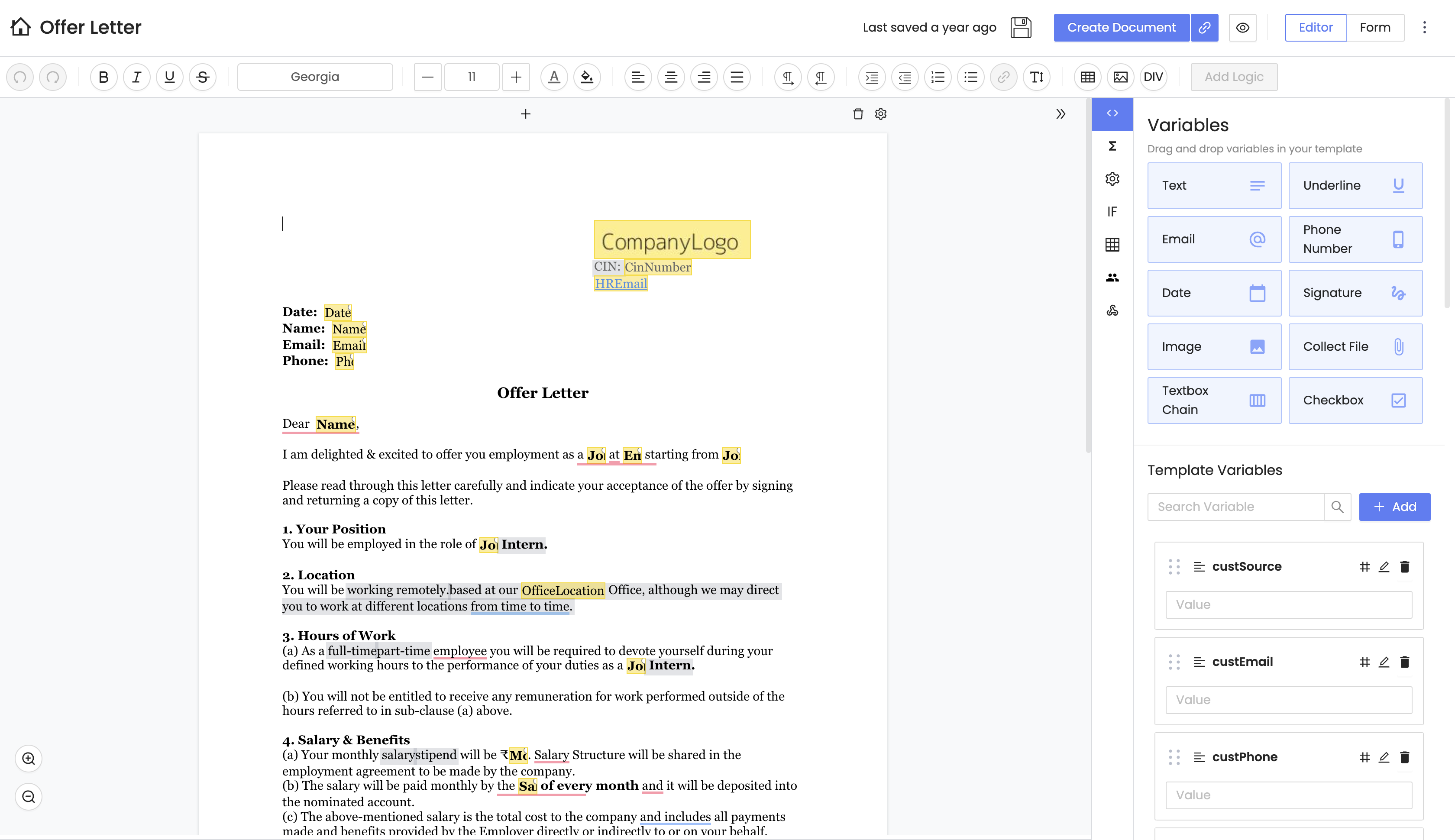Toggle bold formatting
1455x840 pixels.
(x=104, y=77)
